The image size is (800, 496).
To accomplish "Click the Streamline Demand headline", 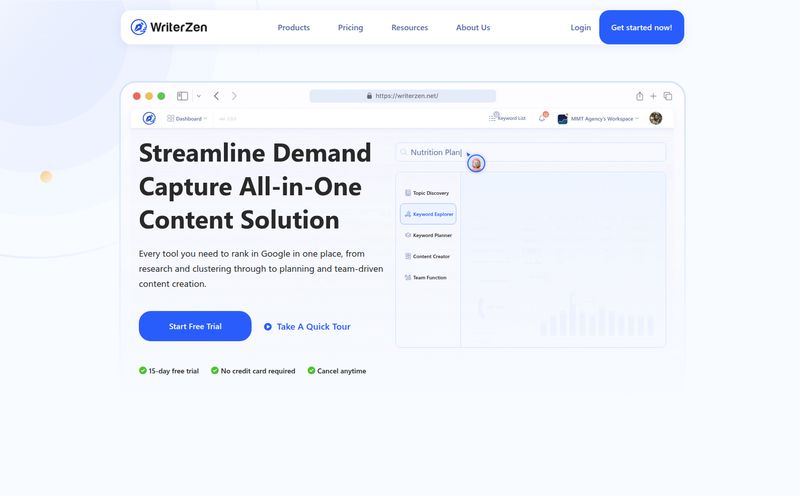I will tap(255, 187).
